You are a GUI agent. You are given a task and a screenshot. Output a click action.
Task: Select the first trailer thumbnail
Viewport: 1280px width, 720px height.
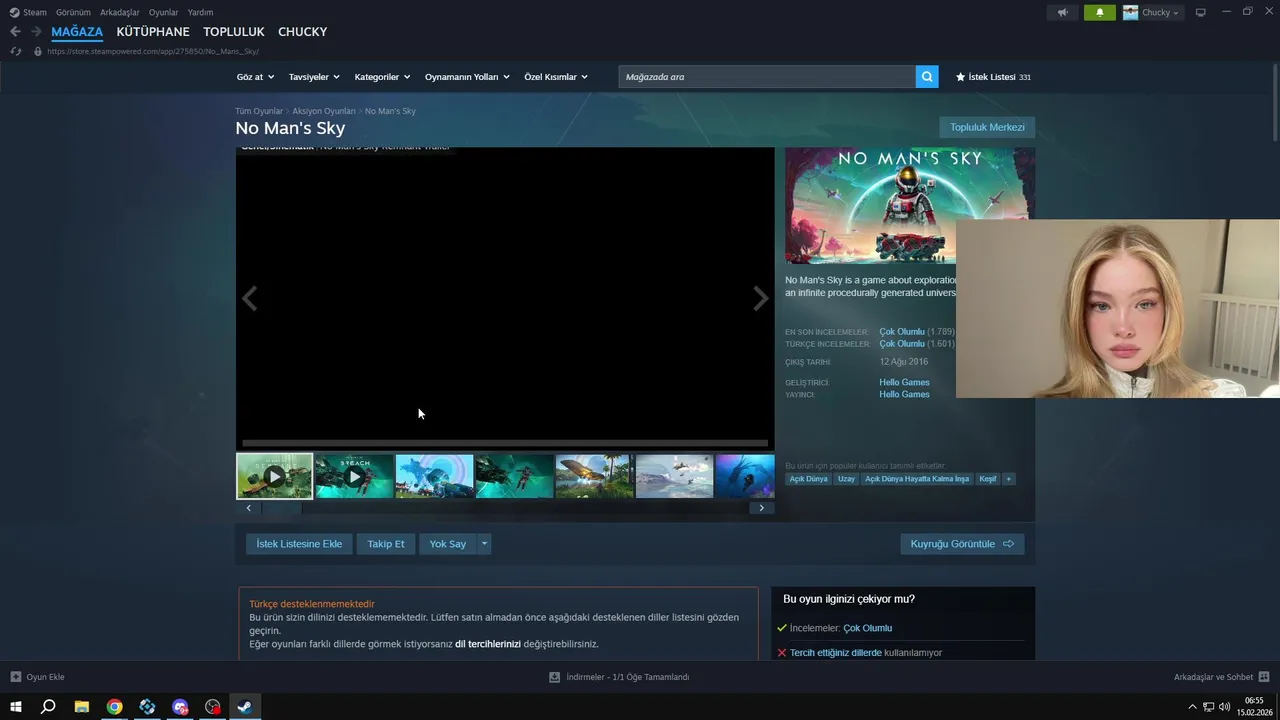pyautogui.click(x=274, y=476)
